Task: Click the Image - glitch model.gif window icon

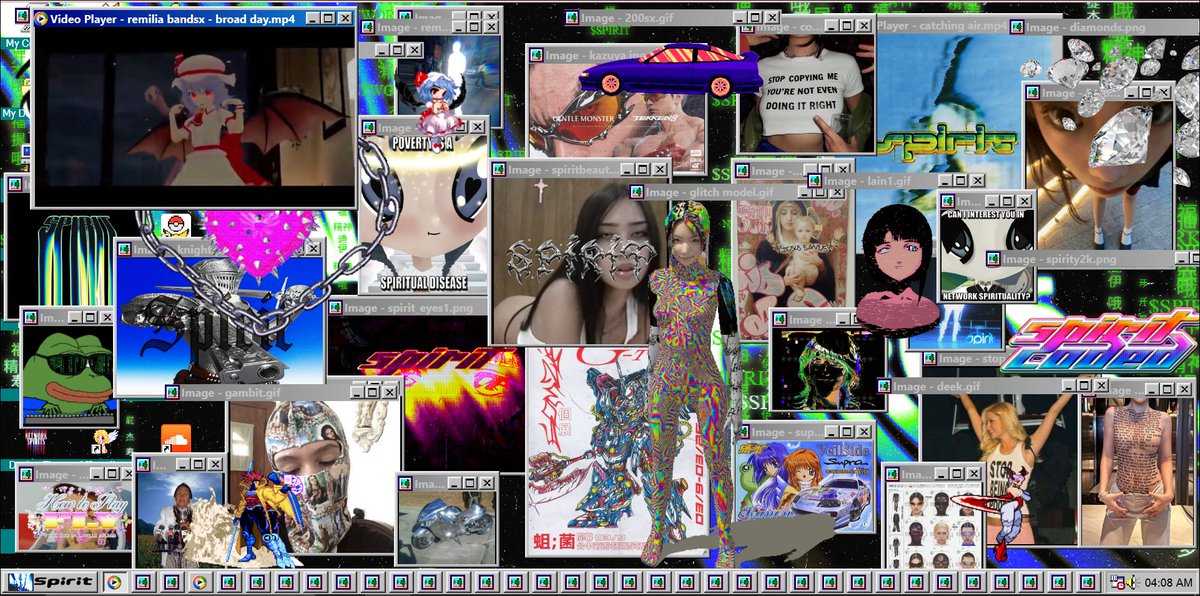Action: pyautogui.click(x=636, y=192)
